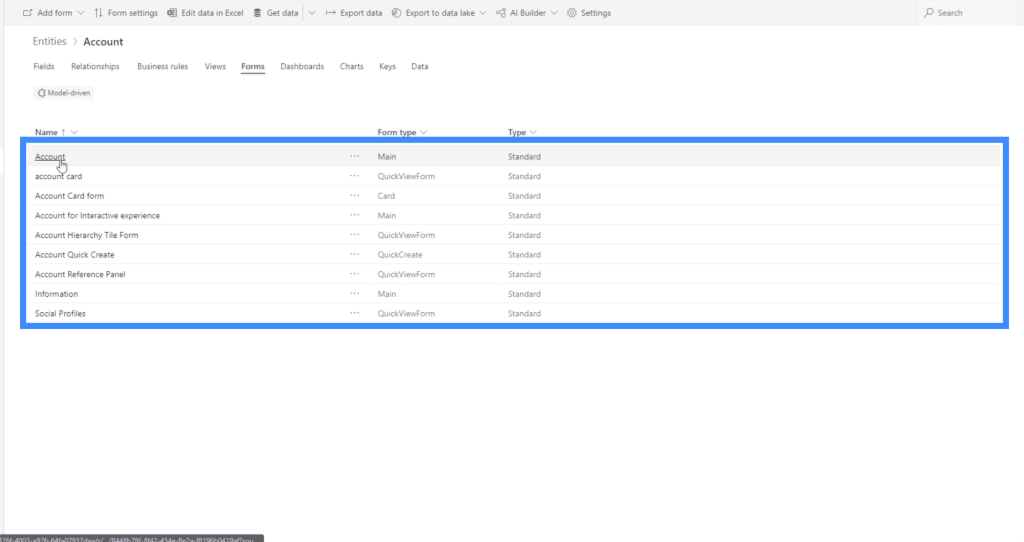The height and width of the screenshot is (542, 1024).
Task: Click QuickCreate form type cell
Action: [x=400, y=255]
